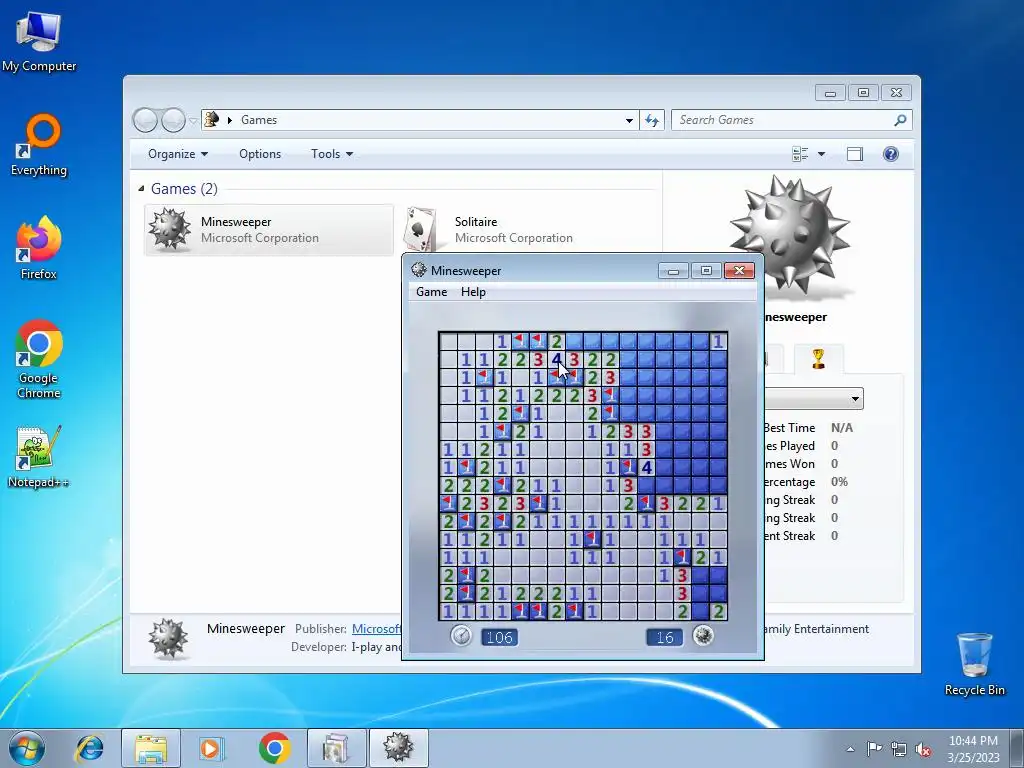Open the Tools dropdown menu

332,154
